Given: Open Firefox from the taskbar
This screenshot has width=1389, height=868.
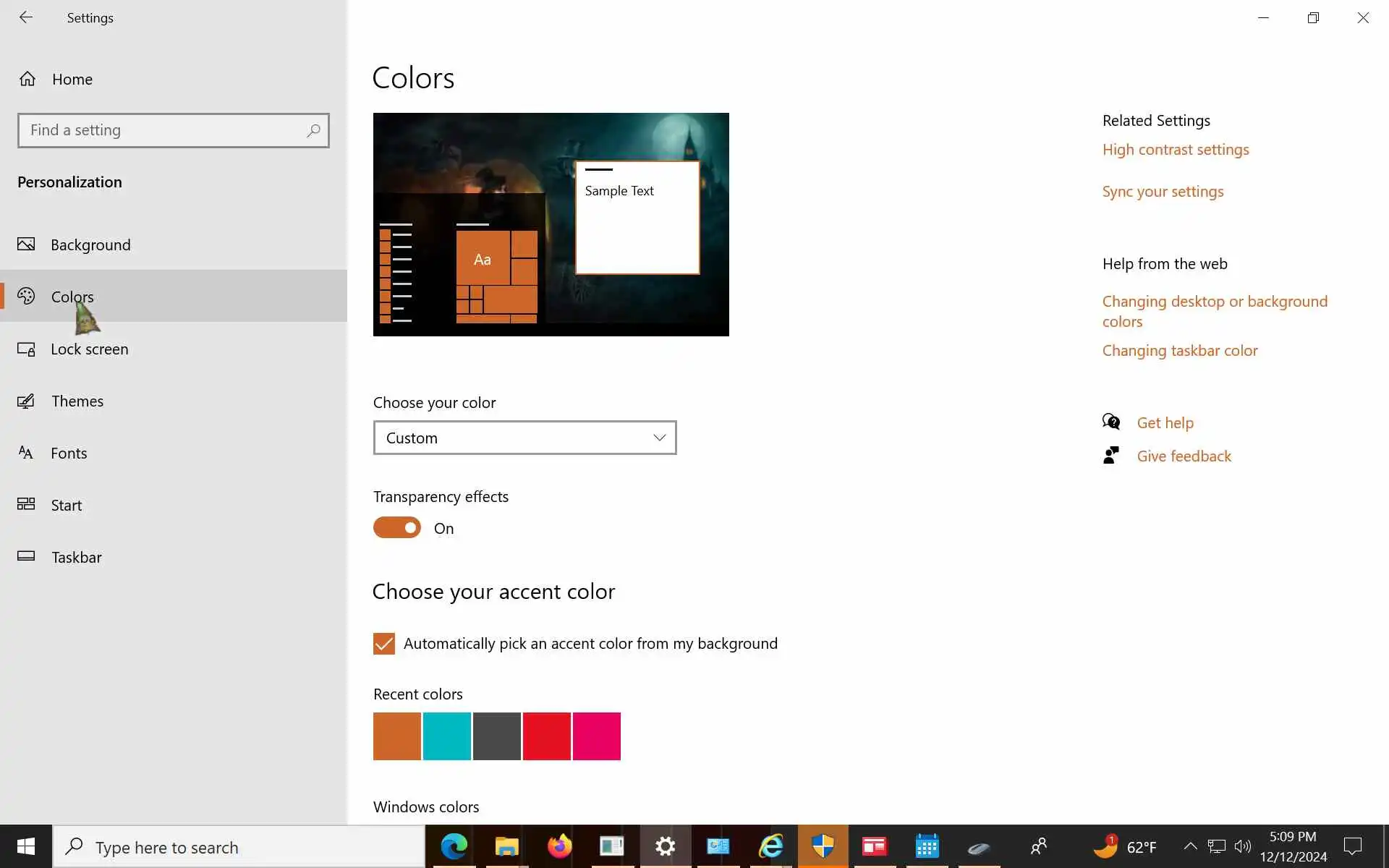Looking at the screenshot, I should (x=559, y=846).
